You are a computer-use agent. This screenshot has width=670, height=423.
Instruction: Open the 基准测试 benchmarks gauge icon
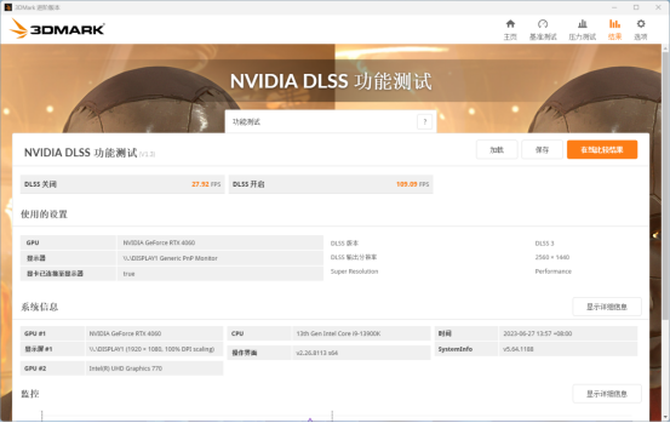coord(543,29)
